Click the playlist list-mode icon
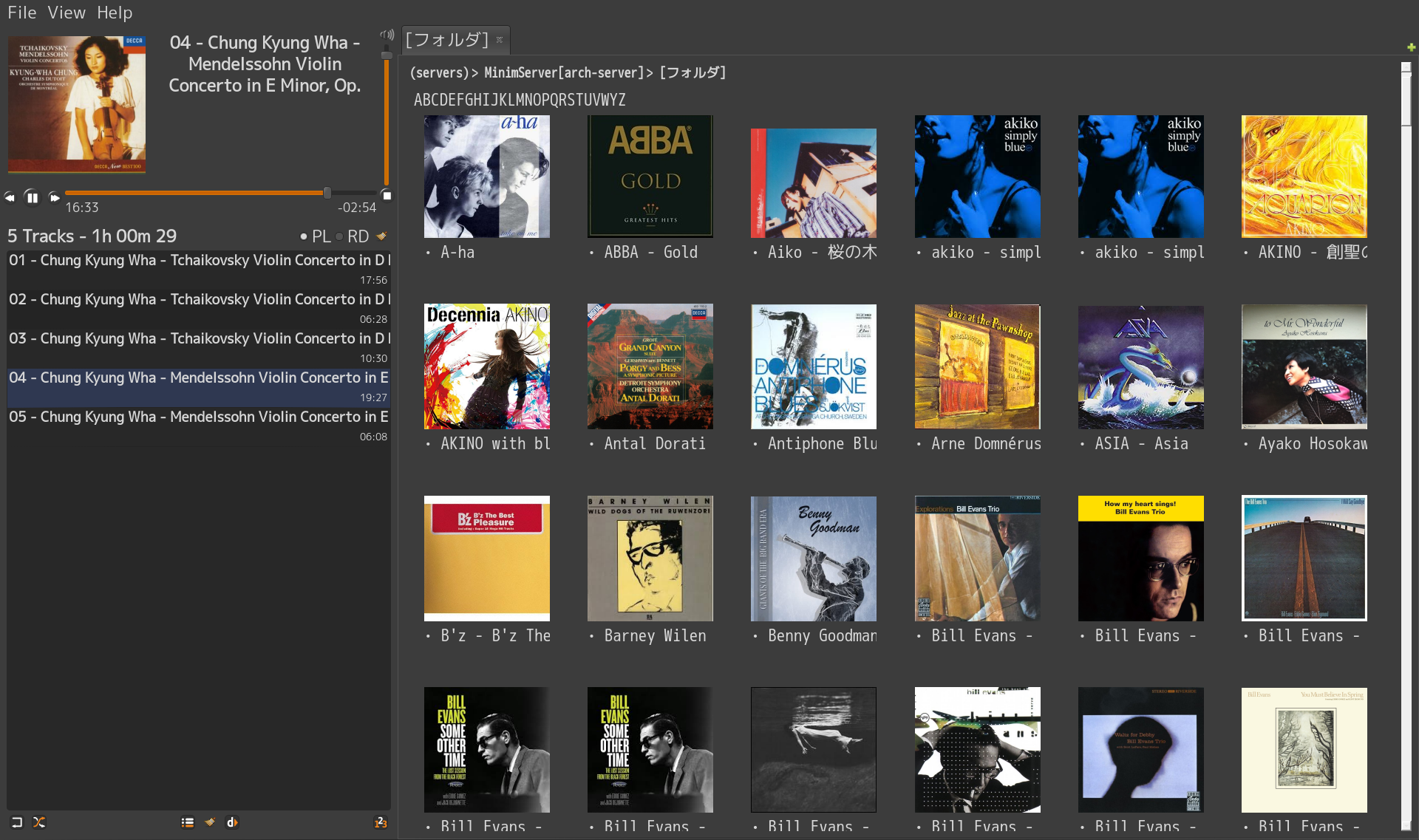1419x840 pixels. tap(188, 822)
